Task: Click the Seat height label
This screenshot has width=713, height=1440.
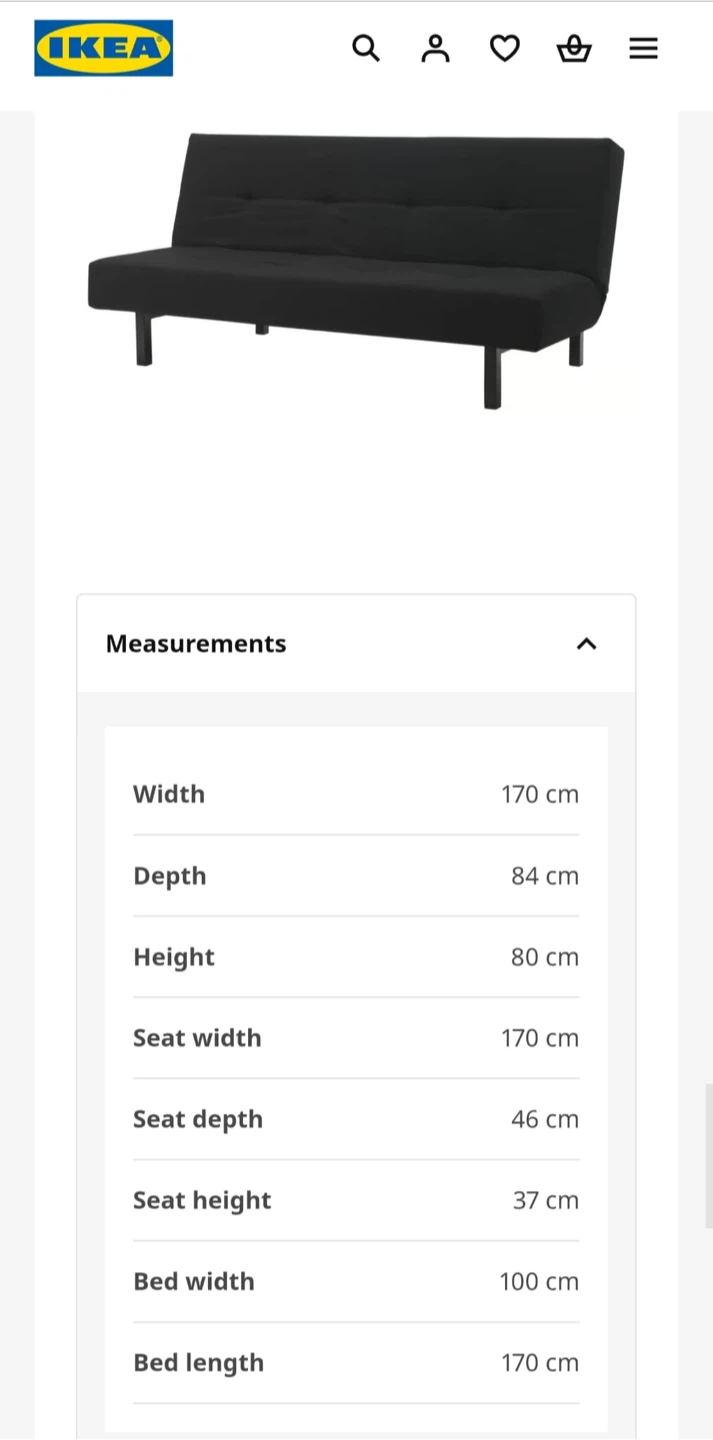Action: coord(202,1200)
